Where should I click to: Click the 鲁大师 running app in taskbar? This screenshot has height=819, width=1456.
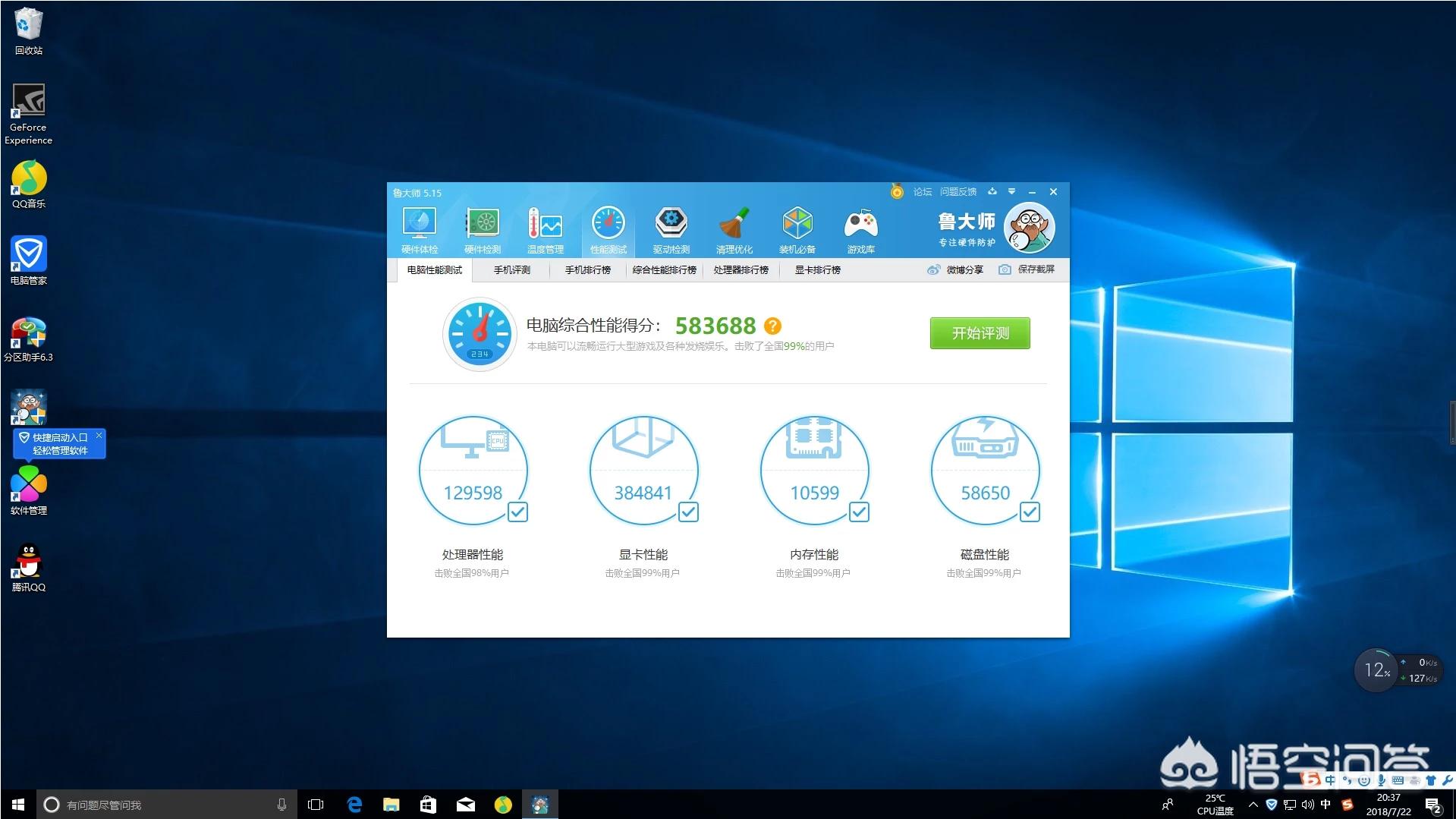tap(540, 805)
